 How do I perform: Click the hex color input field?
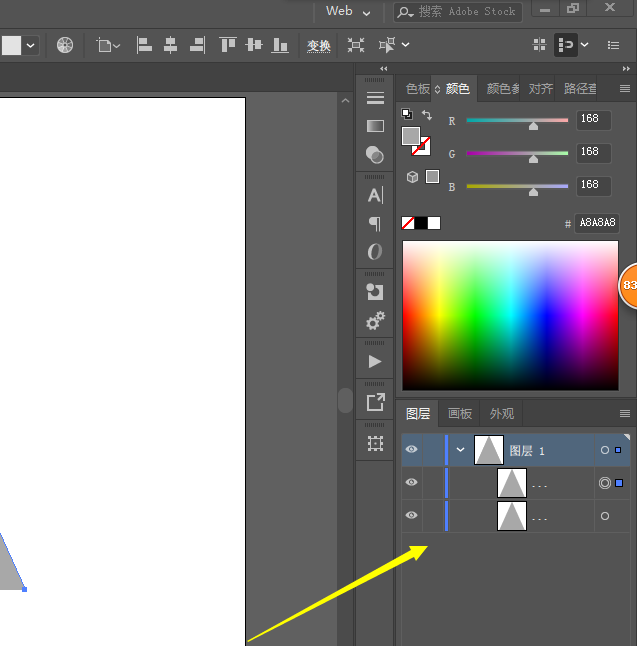coord(597,223)
